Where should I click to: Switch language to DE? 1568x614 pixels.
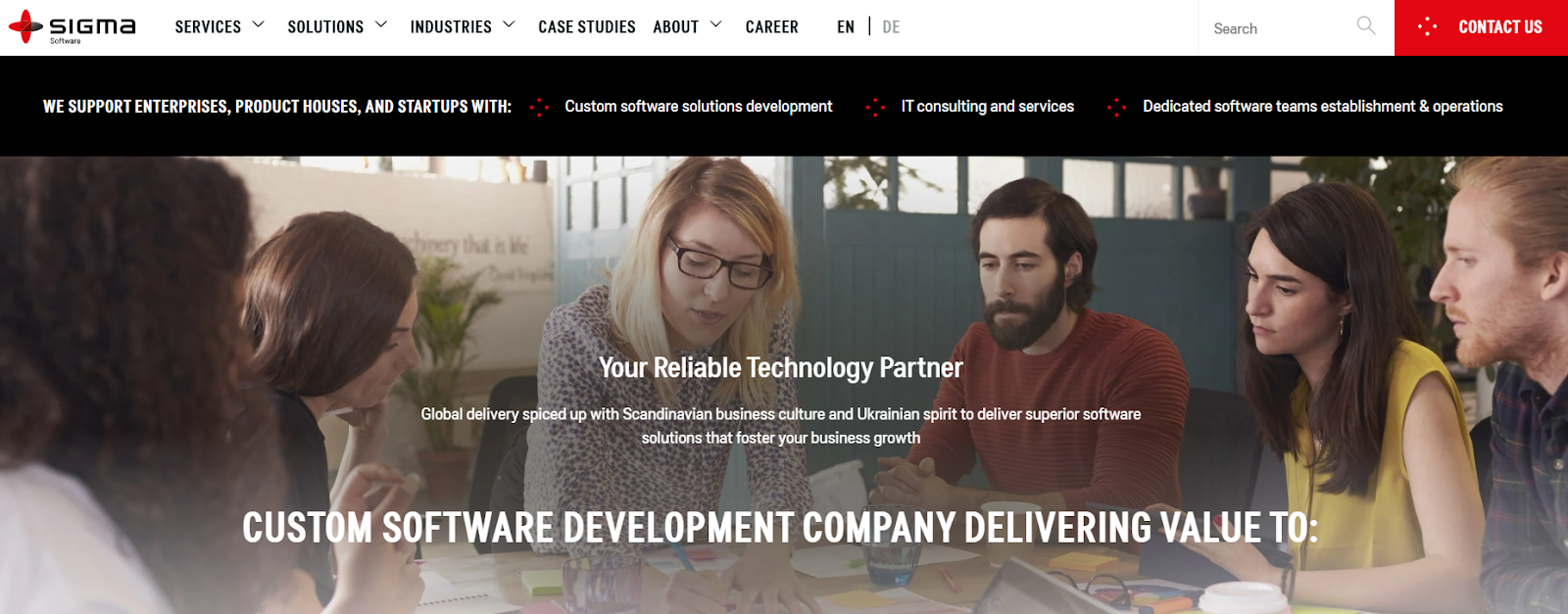point(891,27)
